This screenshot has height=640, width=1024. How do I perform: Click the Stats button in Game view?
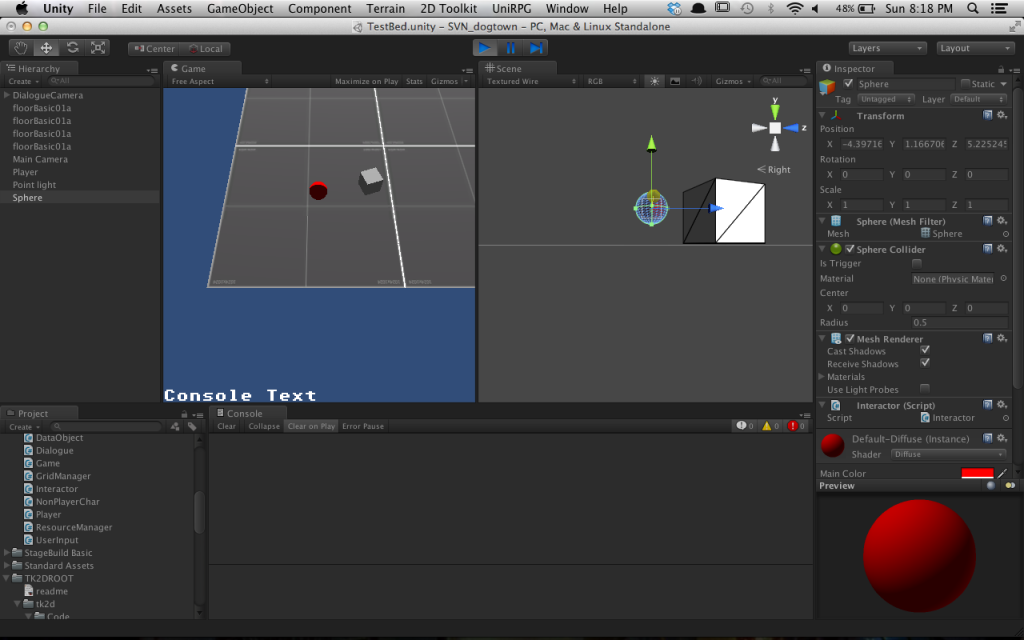tap(414, 81)
